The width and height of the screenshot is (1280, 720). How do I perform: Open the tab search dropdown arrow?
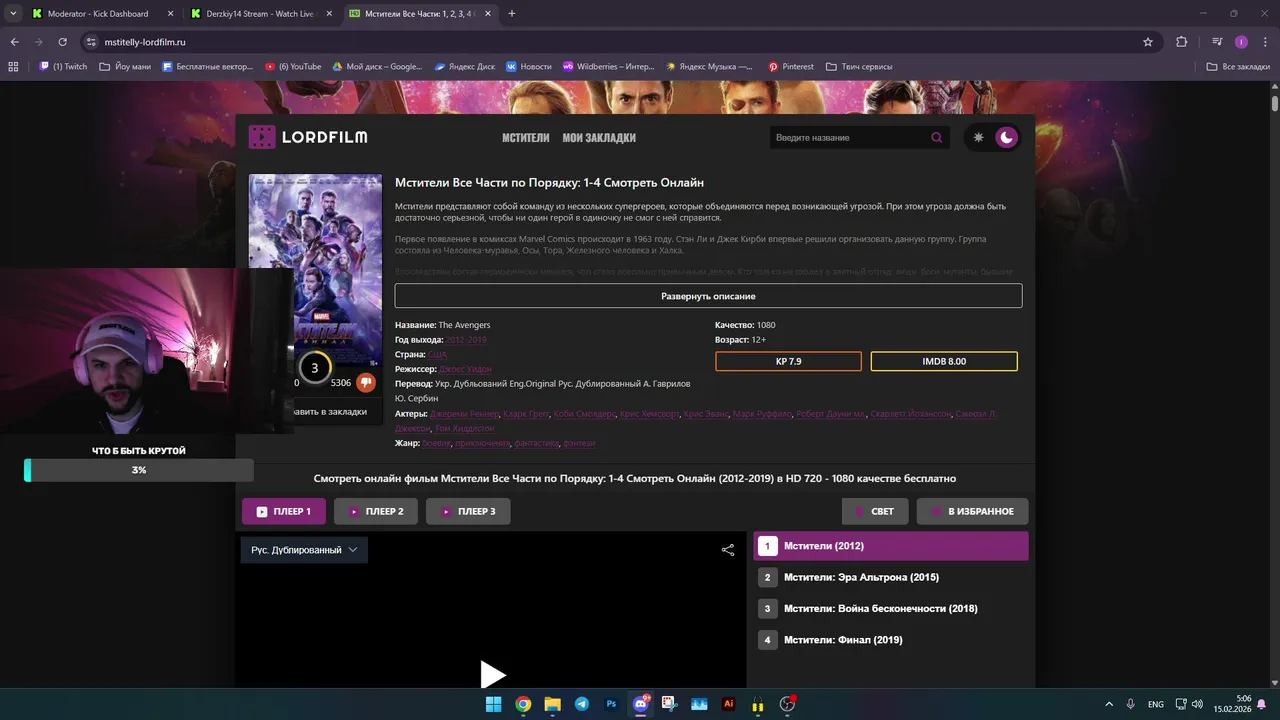click(12, 14)
